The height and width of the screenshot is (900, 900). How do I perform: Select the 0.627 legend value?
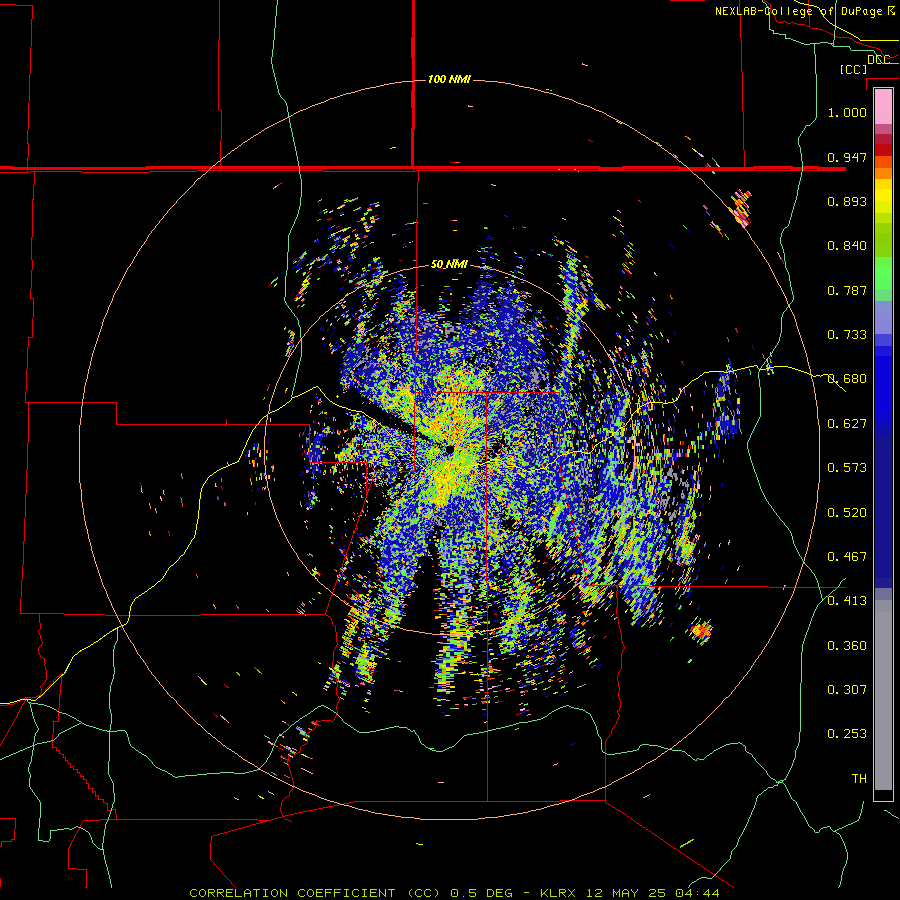(x=847, y=424)
